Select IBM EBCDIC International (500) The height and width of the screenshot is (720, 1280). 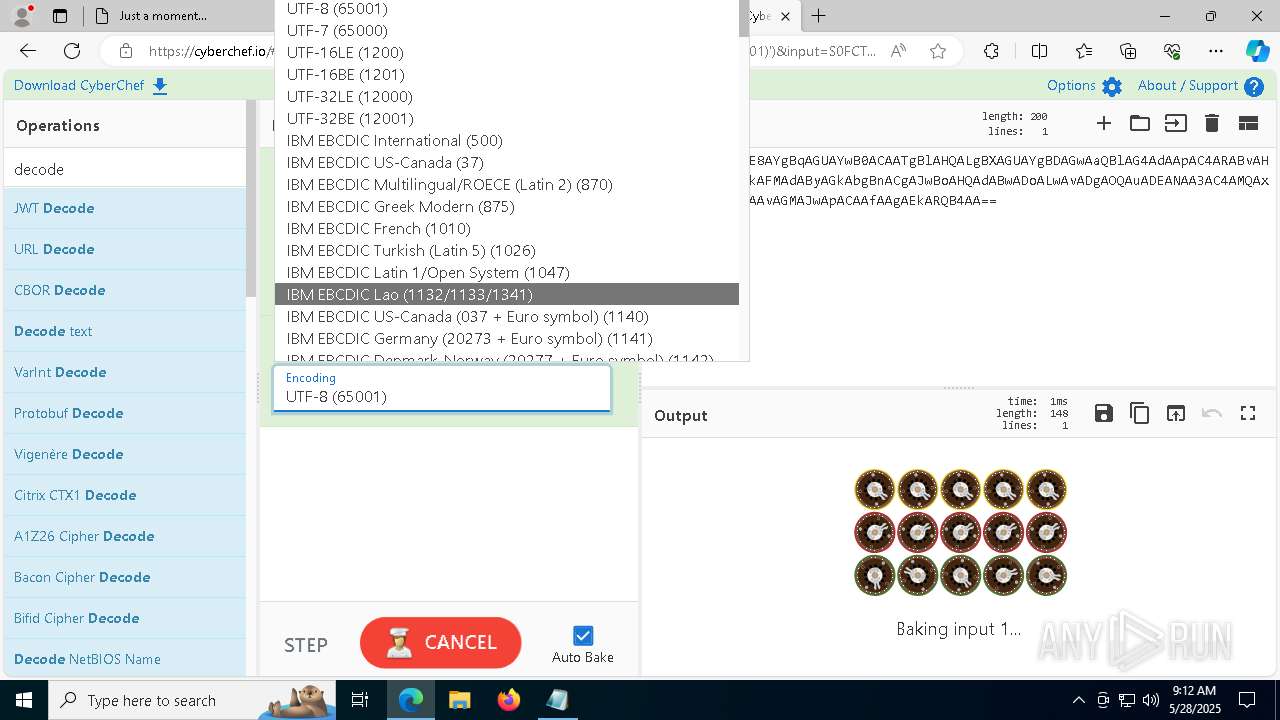(507, 140)
